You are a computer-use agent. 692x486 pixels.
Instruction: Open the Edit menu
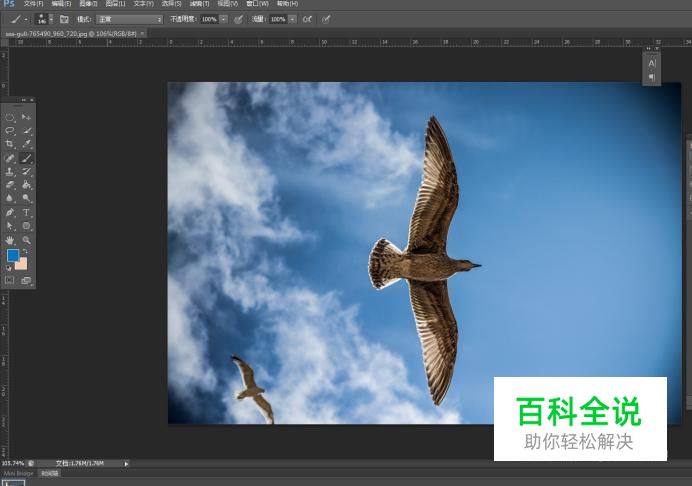61,4
